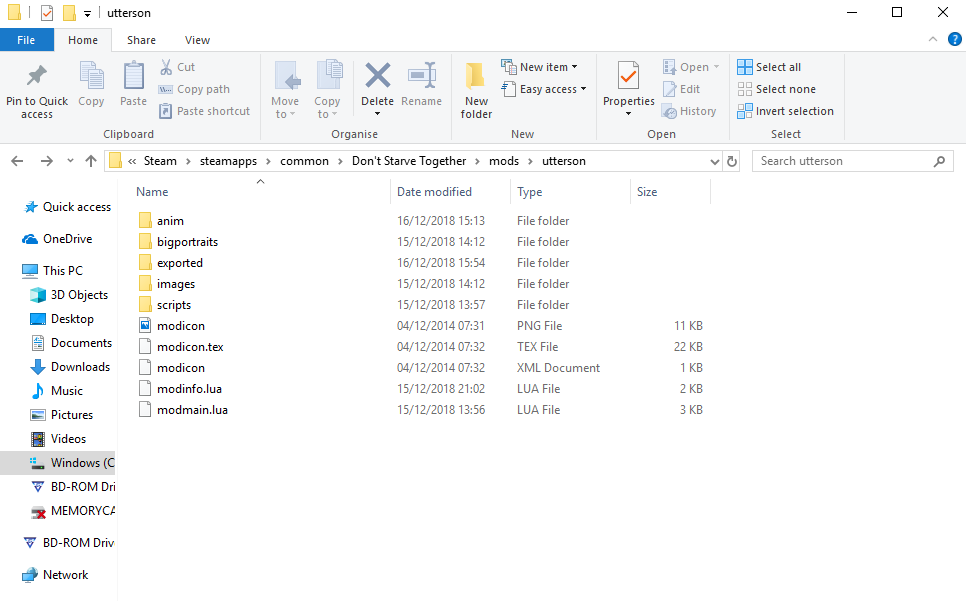Click Invert selection in the ribbon
966x601 pixels.
tap(785, 111)
